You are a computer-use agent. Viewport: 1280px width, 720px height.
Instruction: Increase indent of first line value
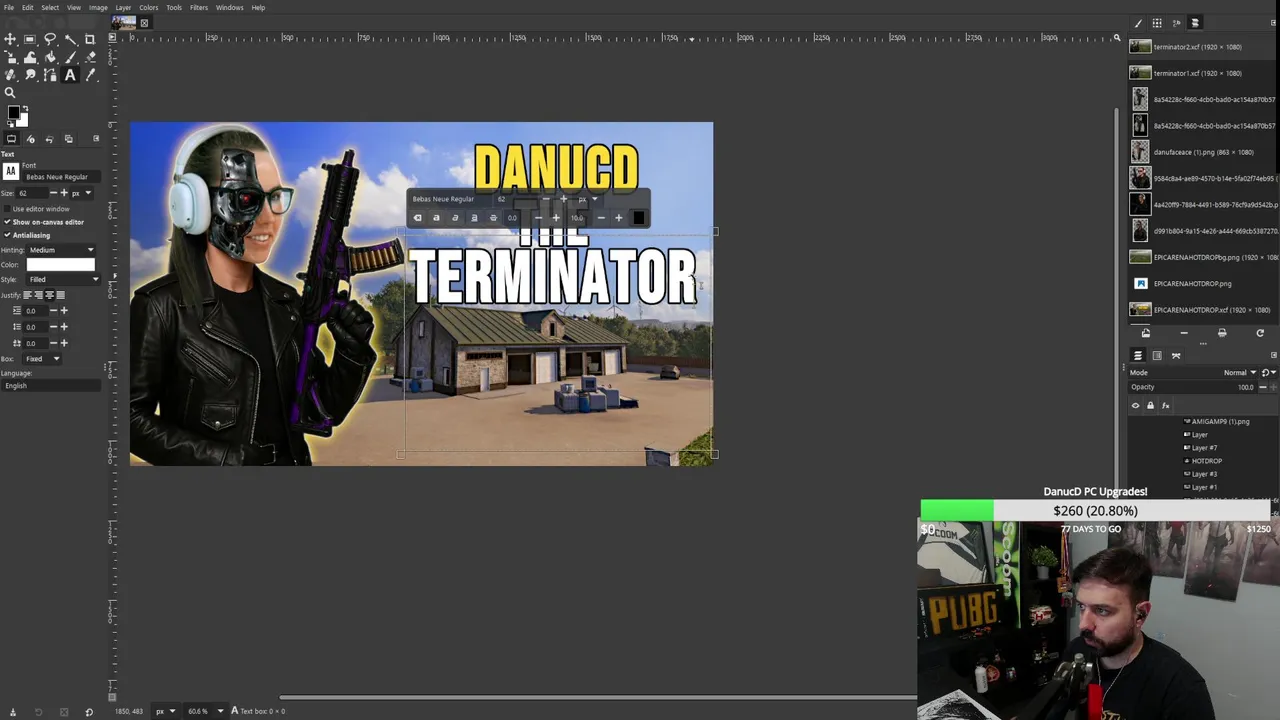pos(64,311)
